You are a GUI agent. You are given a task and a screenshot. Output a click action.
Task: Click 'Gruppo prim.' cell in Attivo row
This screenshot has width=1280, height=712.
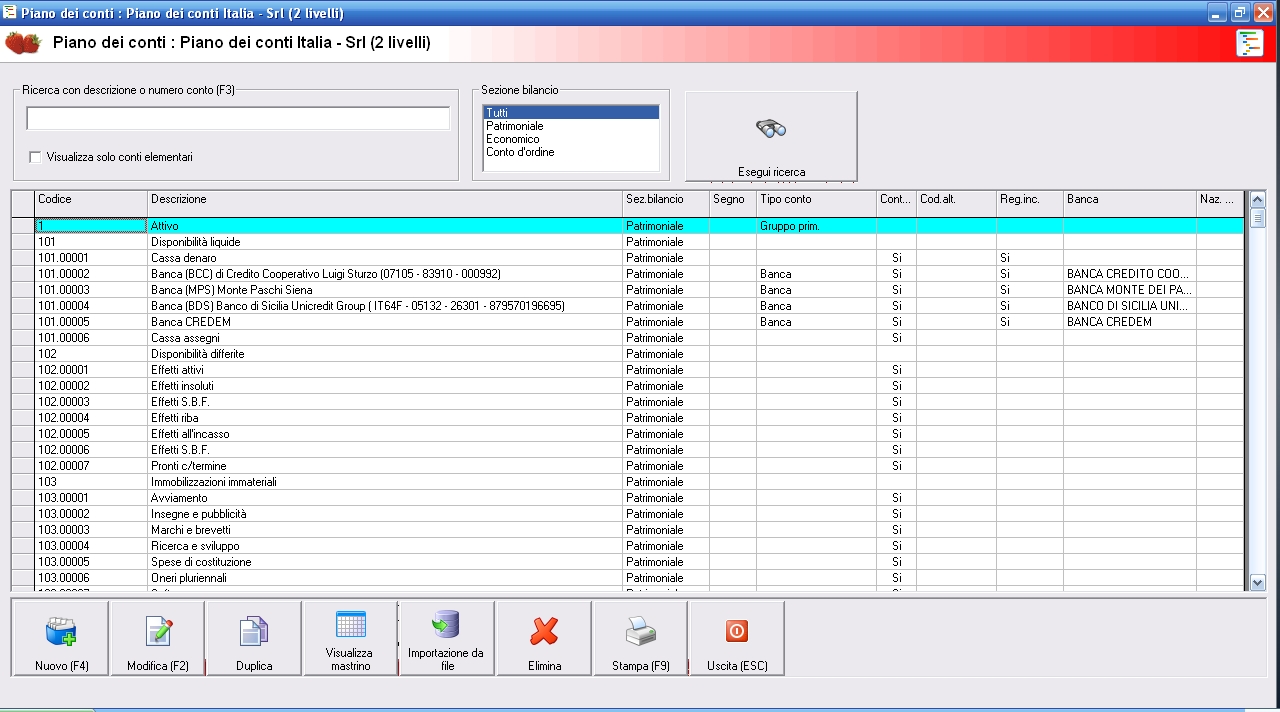816,226
